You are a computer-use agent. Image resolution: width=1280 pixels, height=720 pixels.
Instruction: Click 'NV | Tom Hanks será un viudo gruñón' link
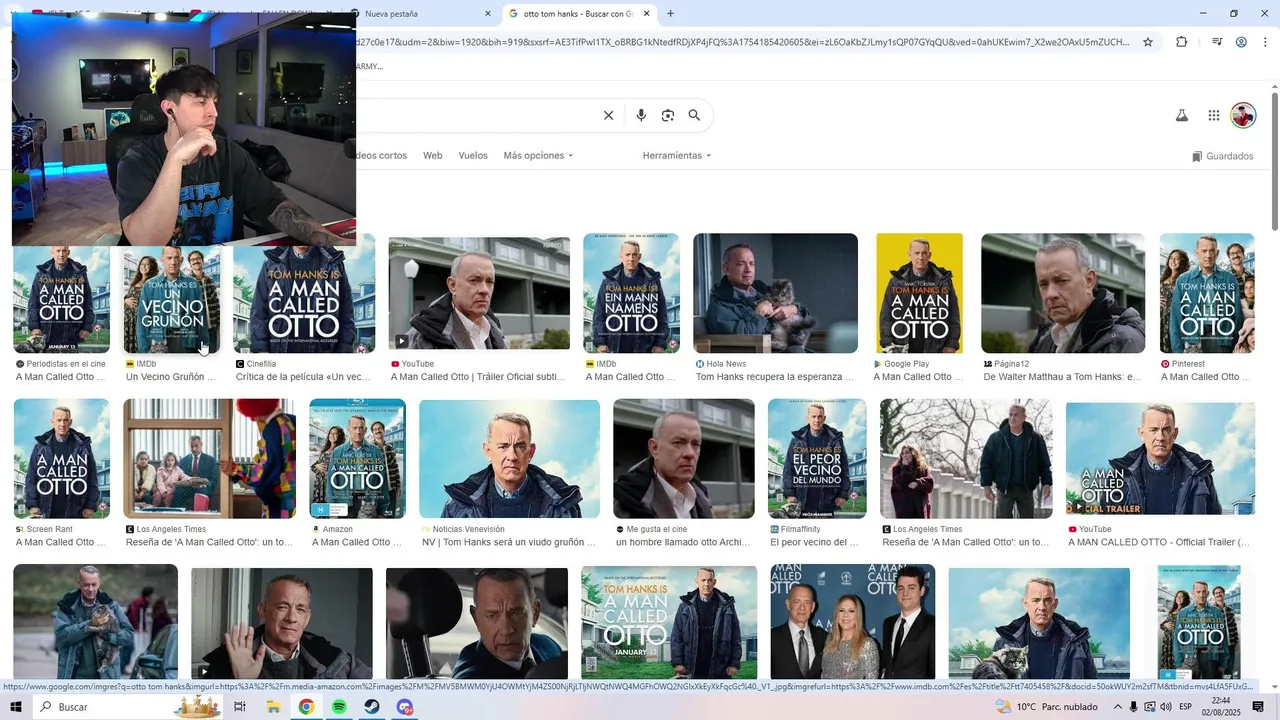click(x=508, y=542)
